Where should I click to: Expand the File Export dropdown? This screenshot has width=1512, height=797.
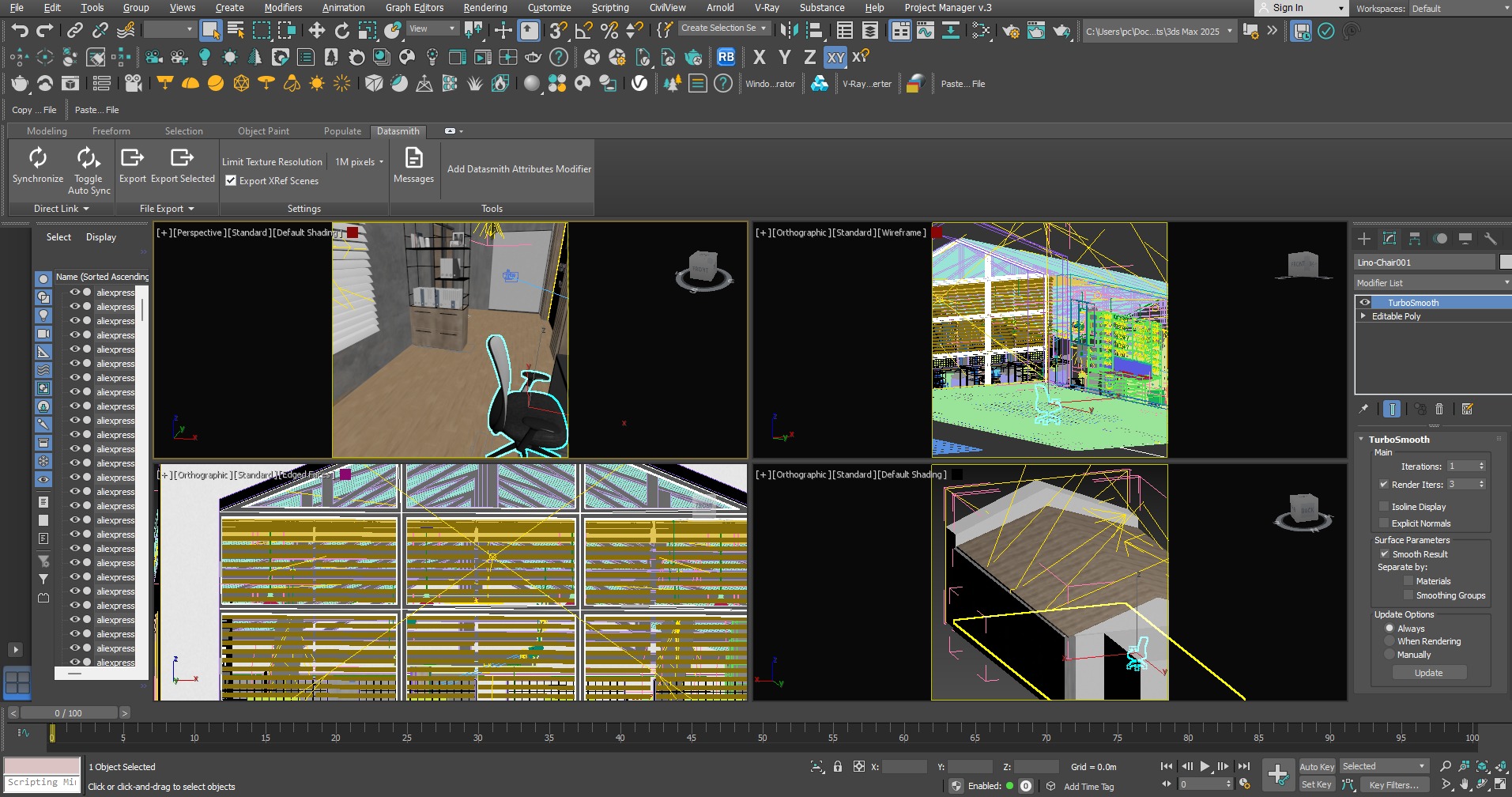click(x=167, y=209)
